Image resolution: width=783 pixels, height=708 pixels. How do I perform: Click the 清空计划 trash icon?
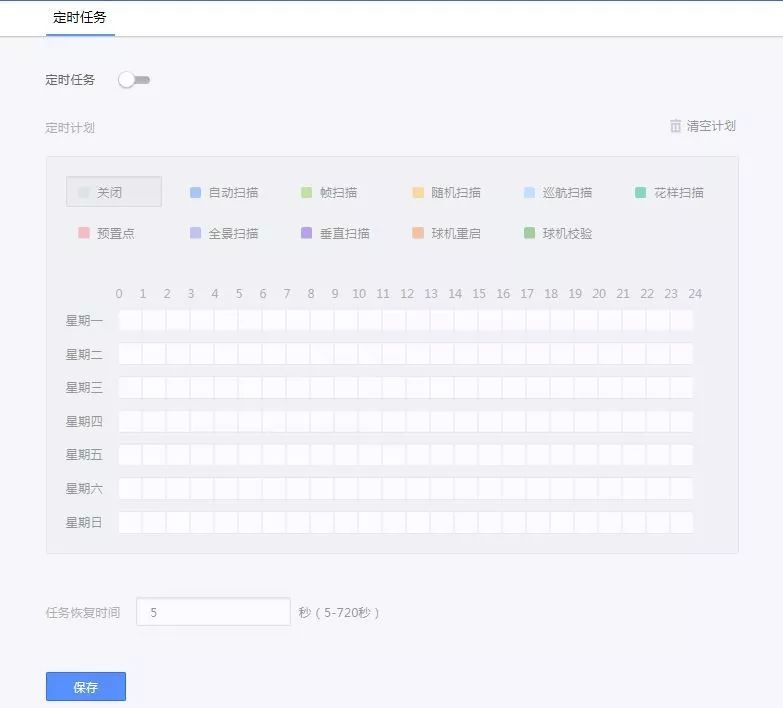[676, 126]
